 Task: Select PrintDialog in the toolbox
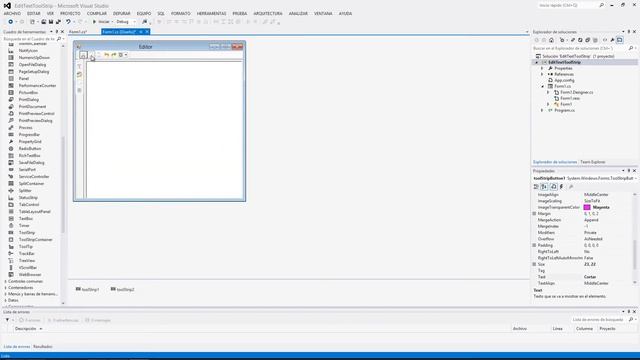[29, 100]
